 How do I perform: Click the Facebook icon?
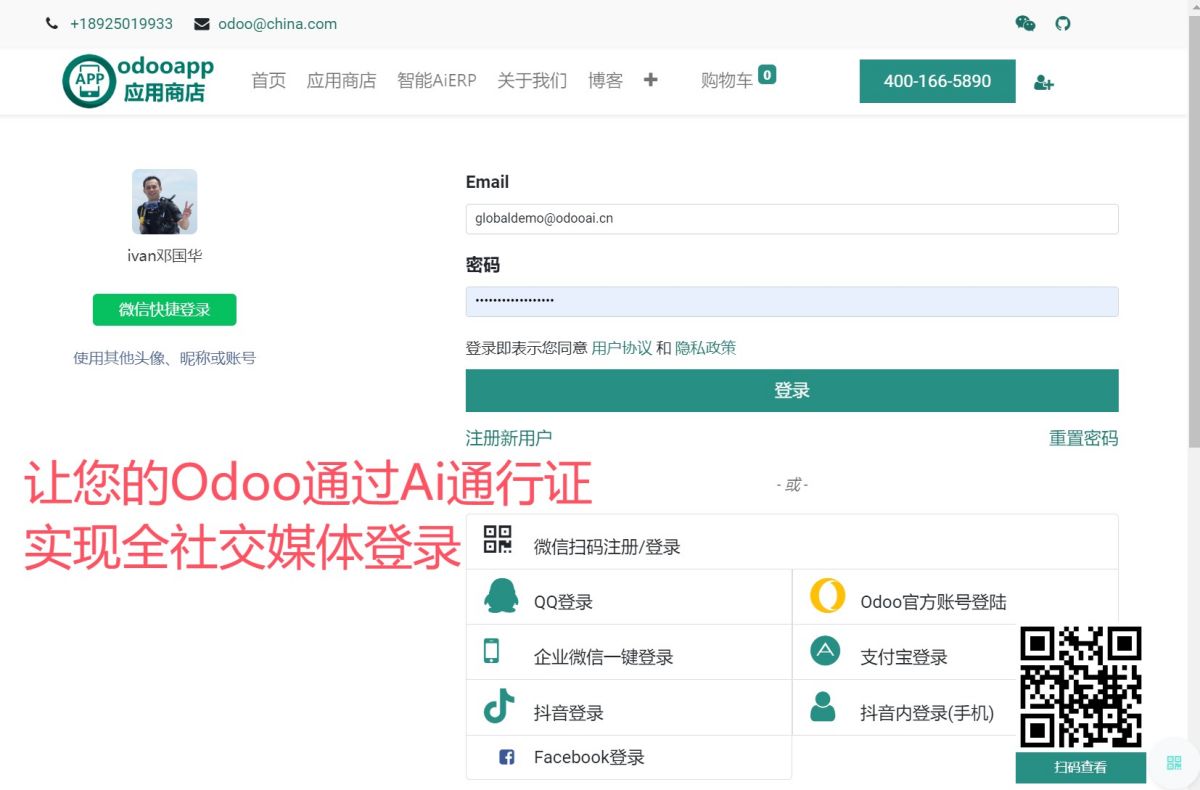(506, 757)
